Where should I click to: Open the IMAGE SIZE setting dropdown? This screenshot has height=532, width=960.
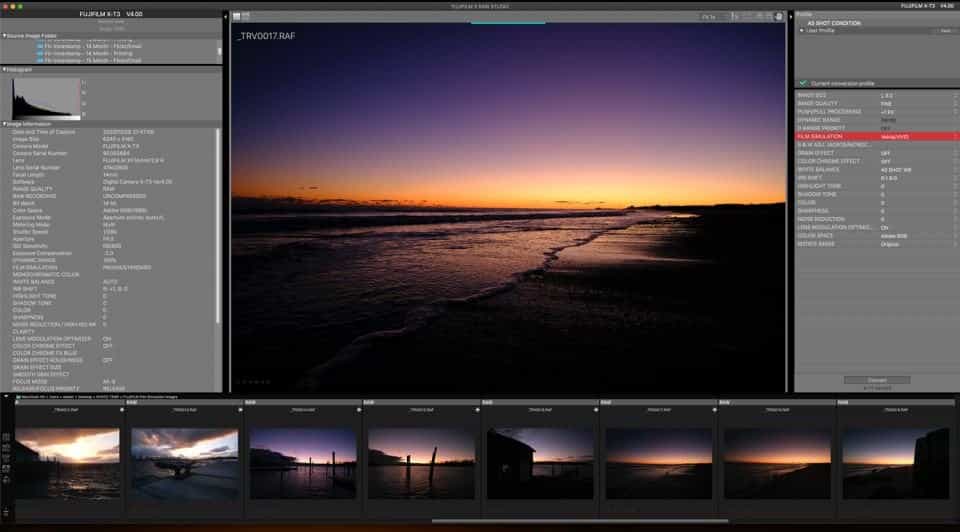(x=877, y=96)
